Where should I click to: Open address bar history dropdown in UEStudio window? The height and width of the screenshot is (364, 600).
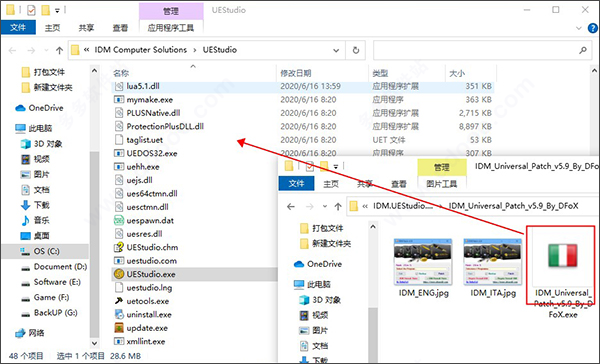click(x=336, y=50)
